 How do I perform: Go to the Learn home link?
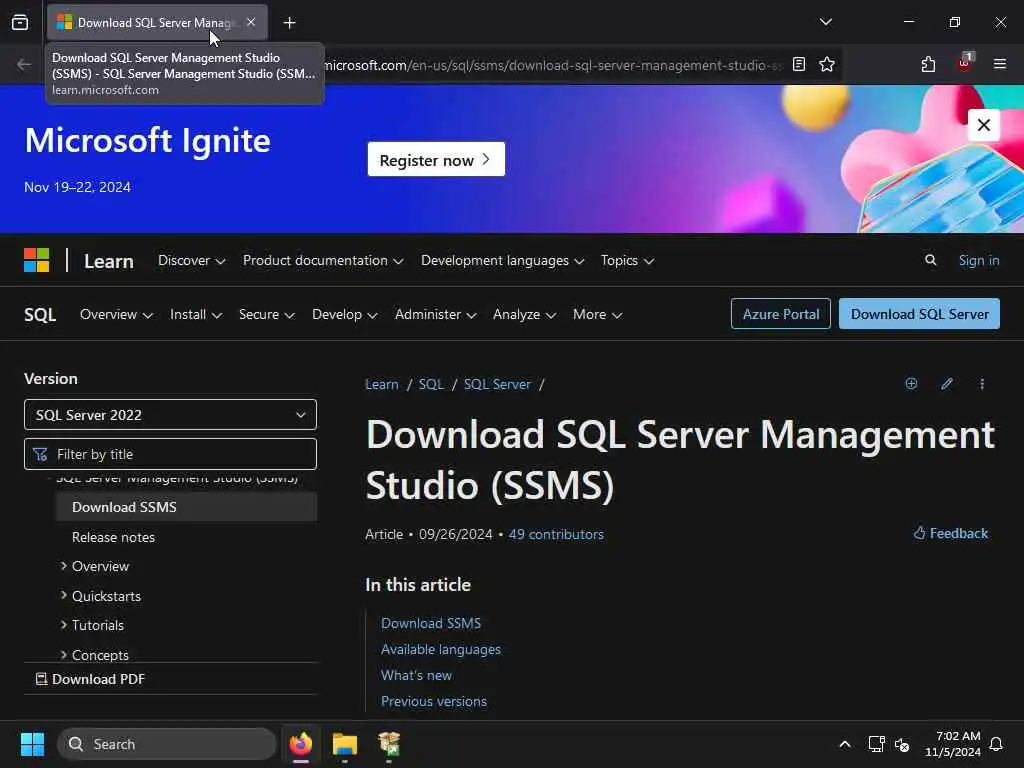(x=109, y=261)
